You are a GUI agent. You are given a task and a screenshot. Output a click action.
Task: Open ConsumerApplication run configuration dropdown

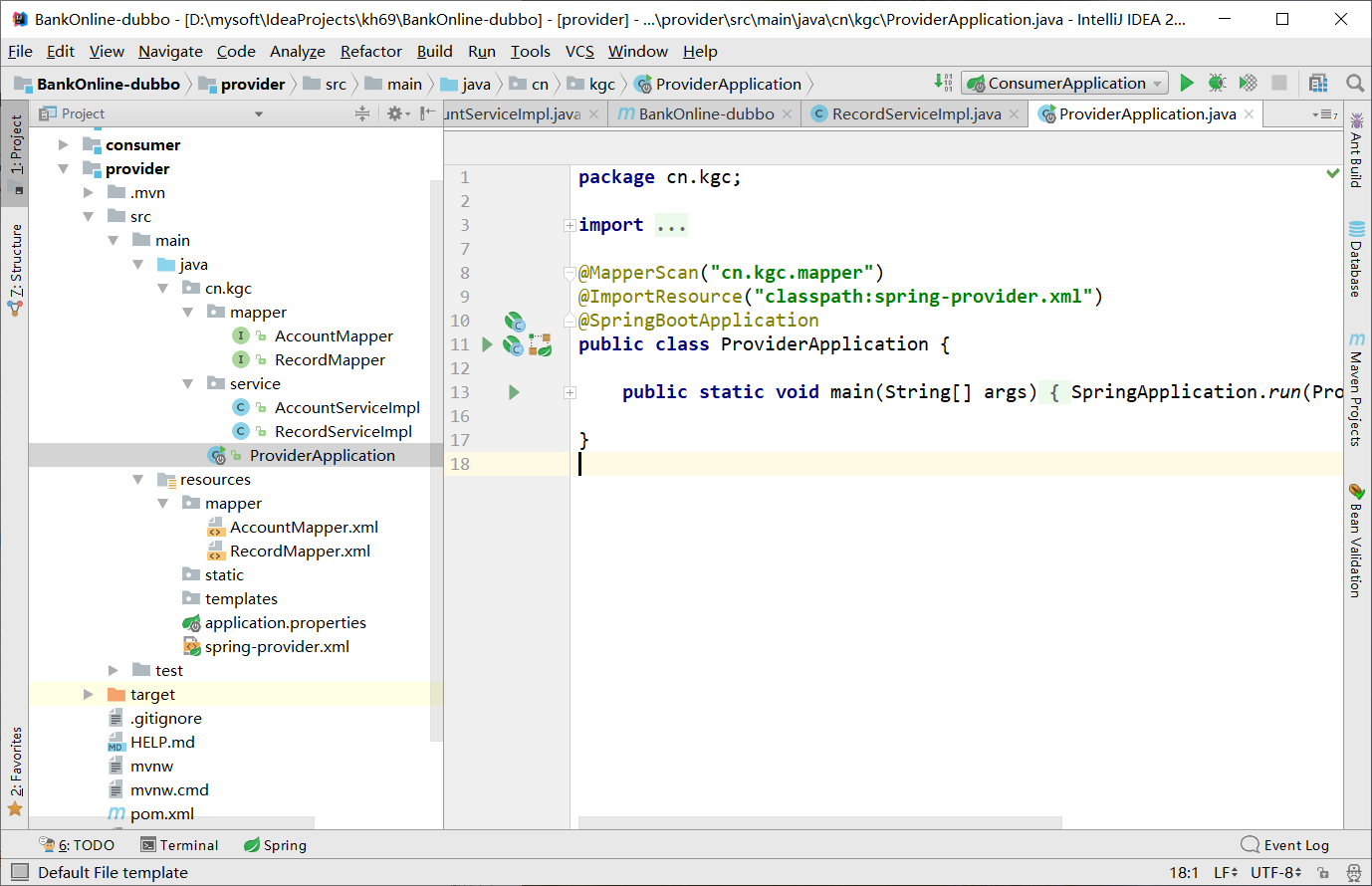point(1064,84)
